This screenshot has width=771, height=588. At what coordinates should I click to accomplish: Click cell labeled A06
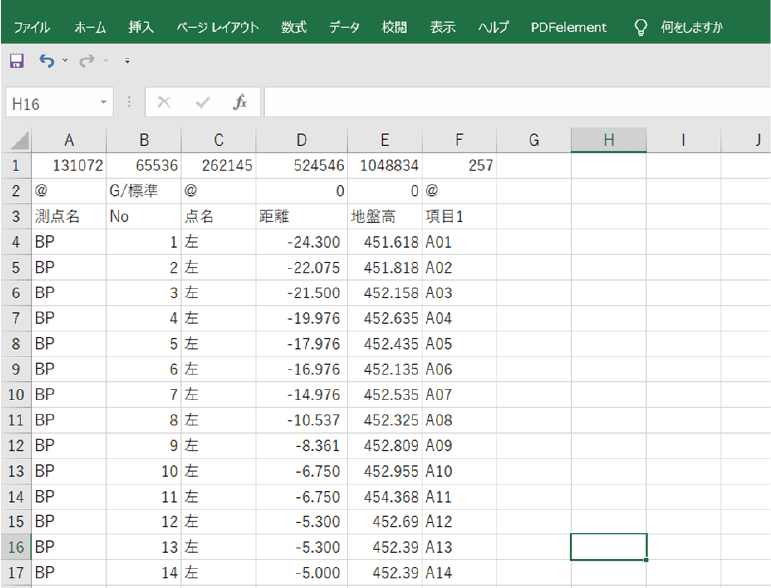tap(460, 369)
